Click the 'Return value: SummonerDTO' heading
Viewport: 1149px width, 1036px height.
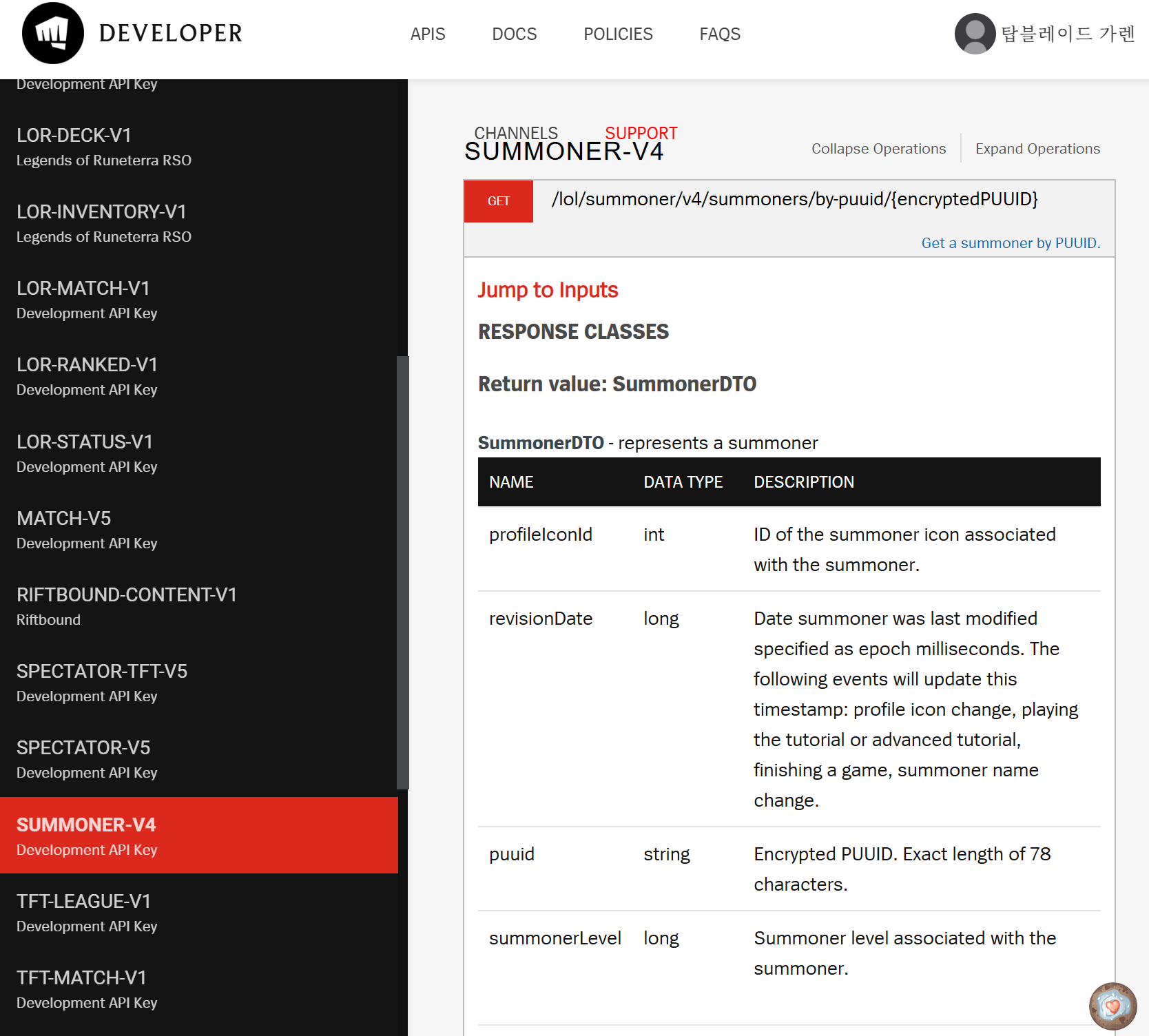pyautogui.click(x=617, y=384)
